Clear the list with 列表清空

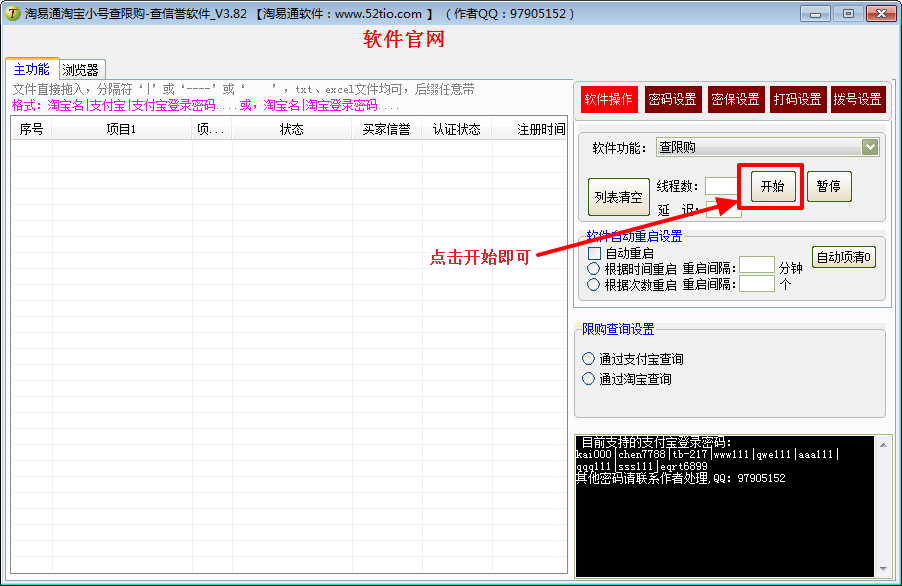618,197
